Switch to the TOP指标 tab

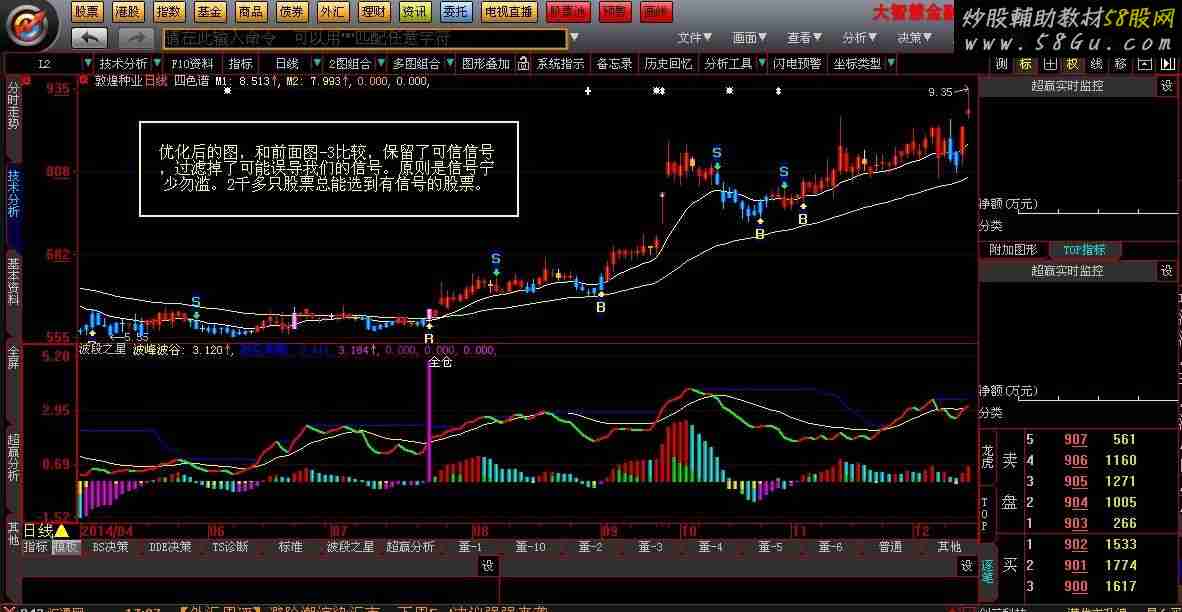click(1084, 250)
